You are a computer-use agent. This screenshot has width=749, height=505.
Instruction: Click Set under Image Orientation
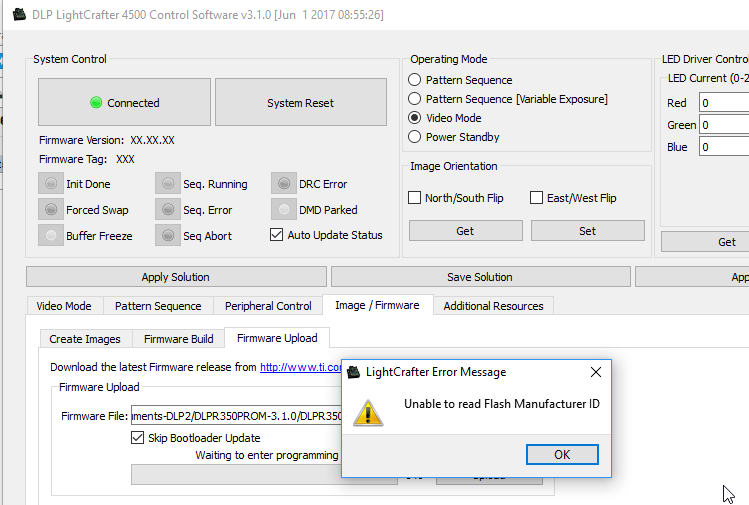[588, 231]
